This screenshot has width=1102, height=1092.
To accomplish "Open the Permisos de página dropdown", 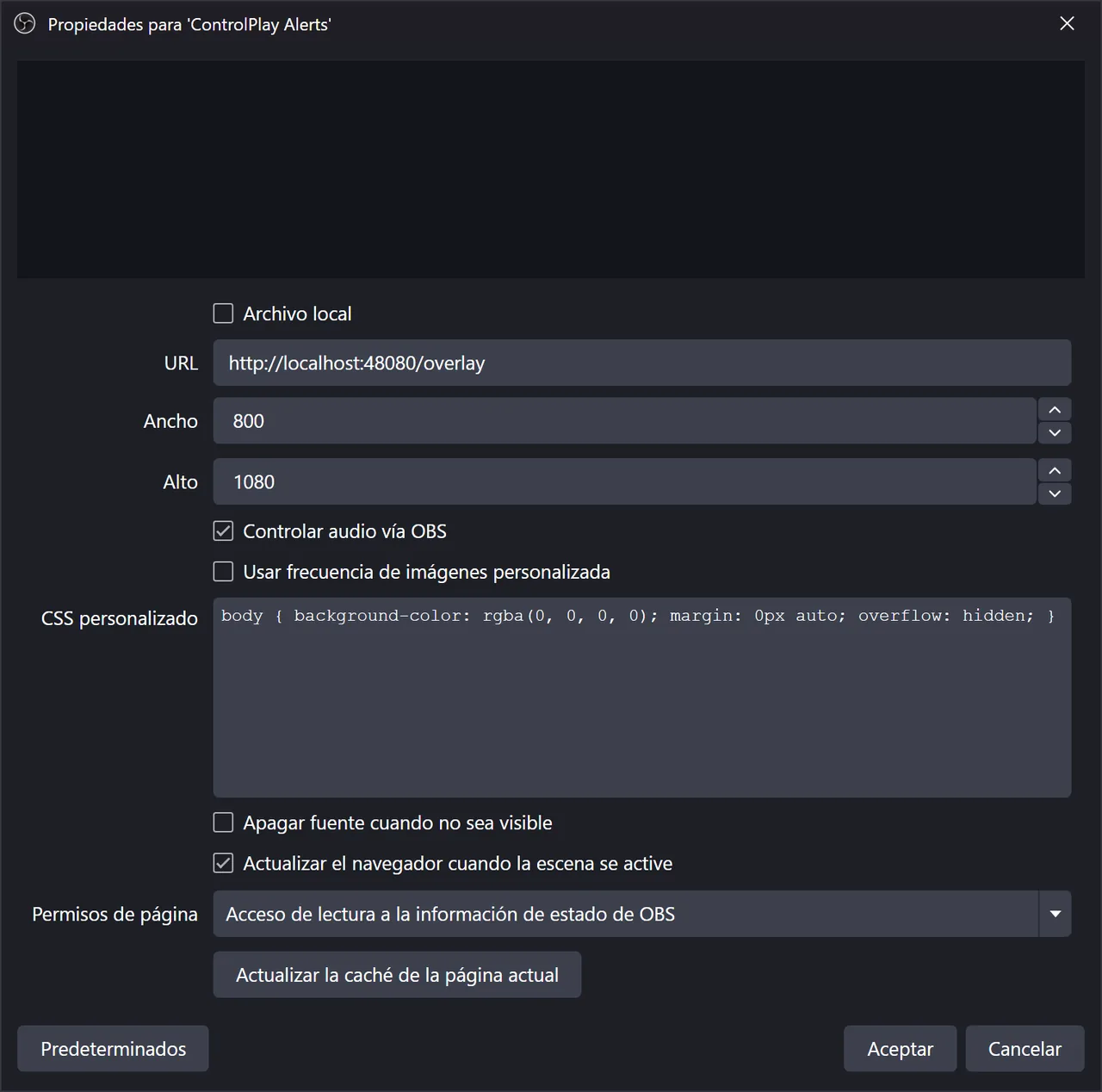I will click(x=642, y=914).
